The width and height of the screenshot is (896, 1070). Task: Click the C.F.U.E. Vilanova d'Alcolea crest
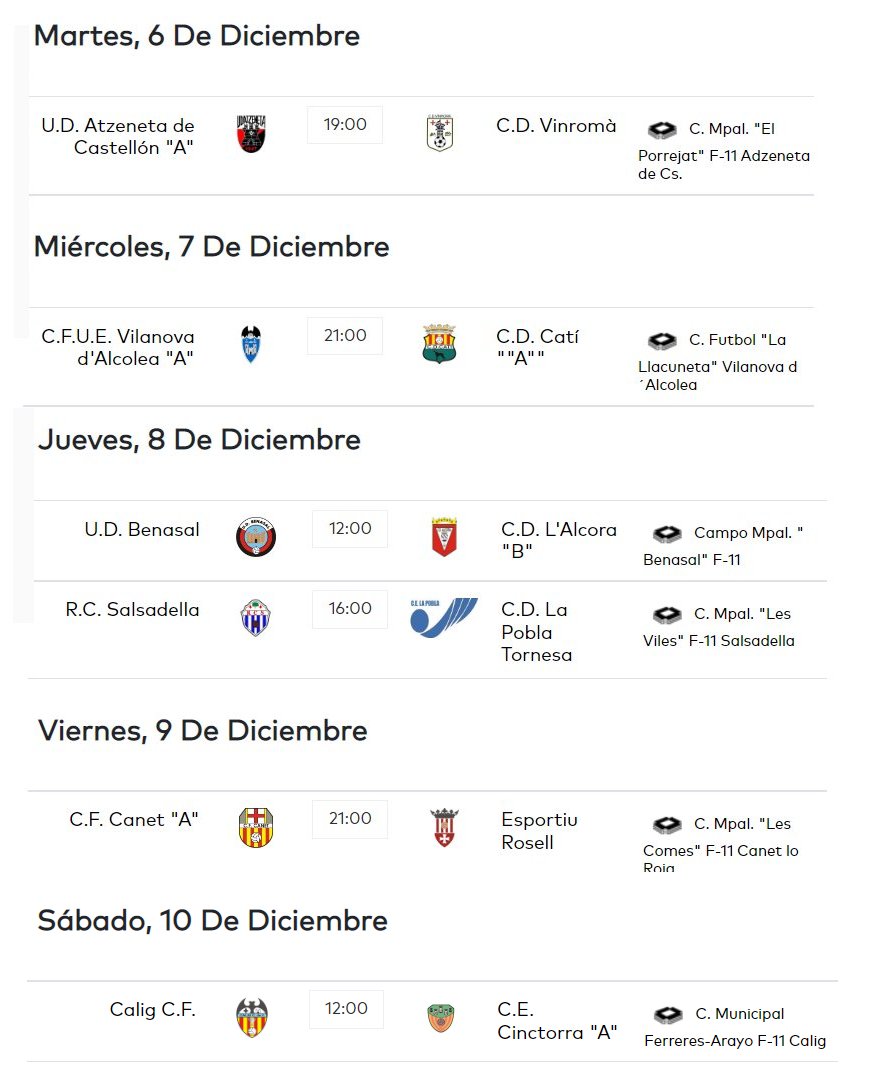click(x=250, y=345)
